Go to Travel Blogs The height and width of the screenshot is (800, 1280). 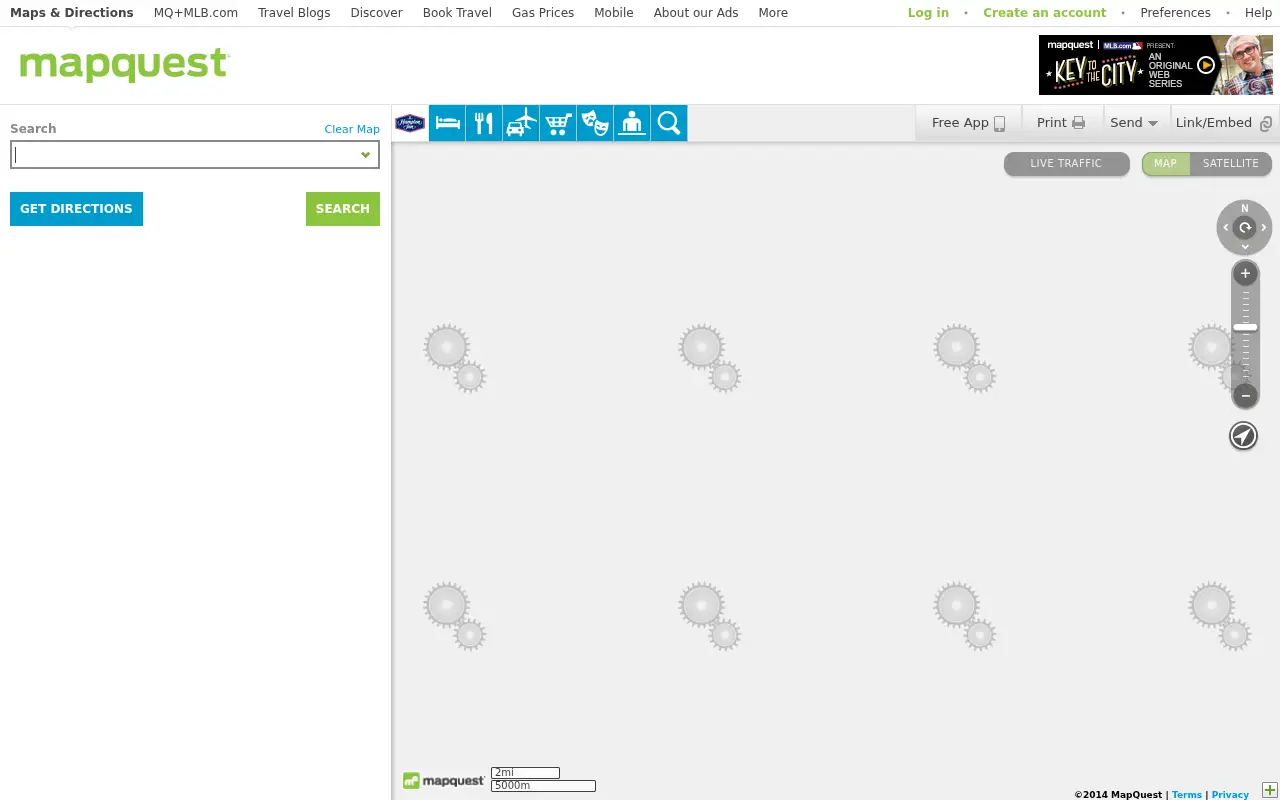(294, 13)
